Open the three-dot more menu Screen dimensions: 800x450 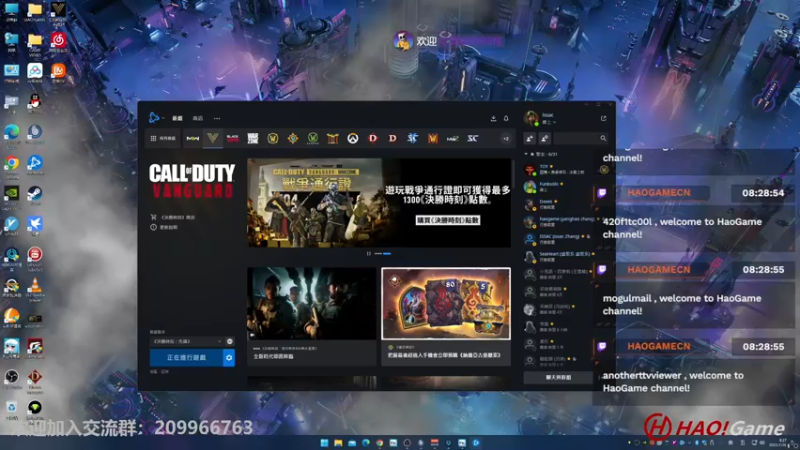click(217, 118)
